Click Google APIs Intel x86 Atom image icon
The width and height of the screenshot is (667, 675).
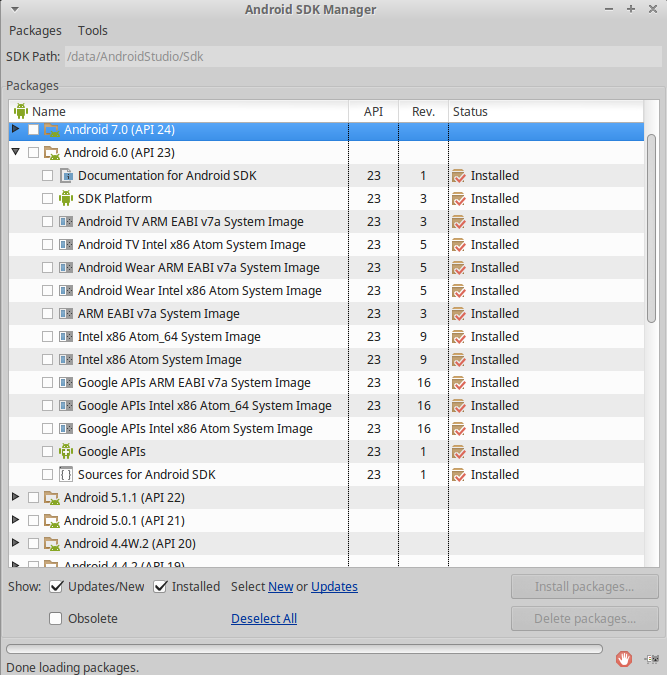click(66, 429)
